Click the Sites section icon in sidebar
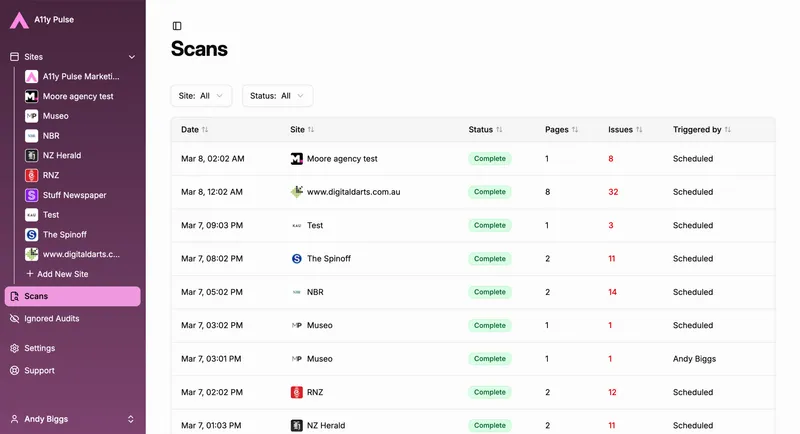Image resolution: width=800 pixels, height=434 pixels. 14,57
